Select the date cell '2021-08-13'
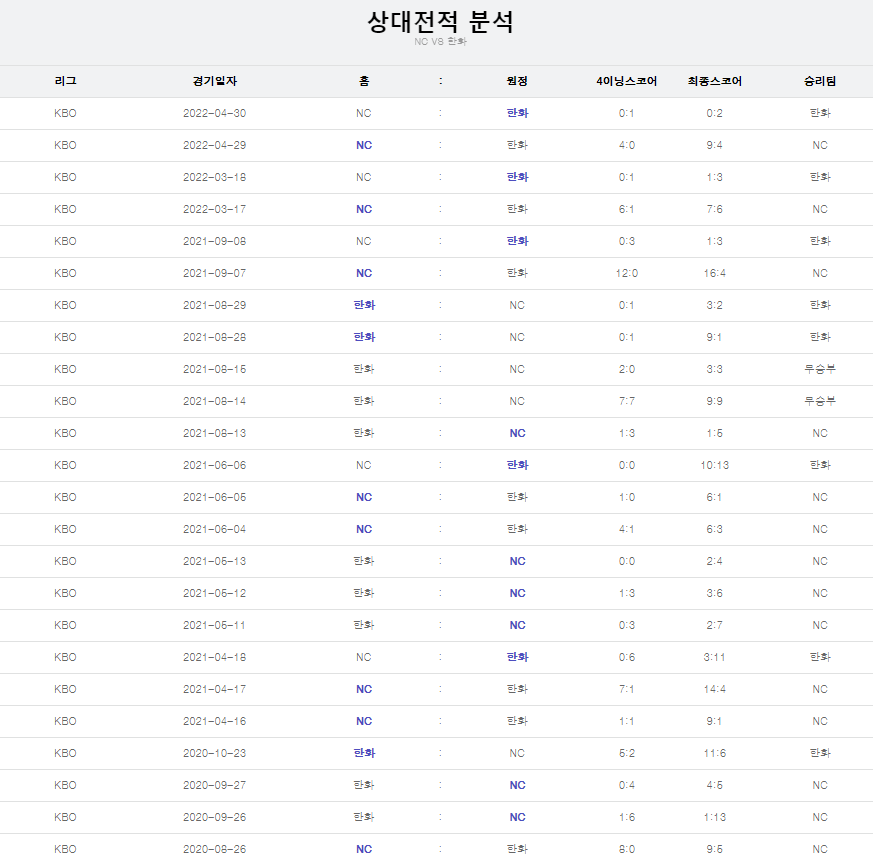 coord(214,434)
